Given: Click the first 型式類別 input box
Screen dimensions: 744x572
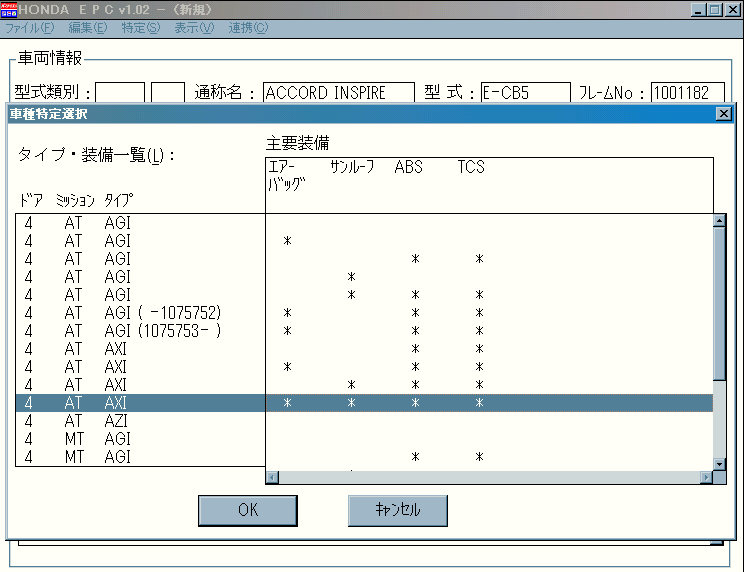Looking at the screenshot, I should click(120, 92).
